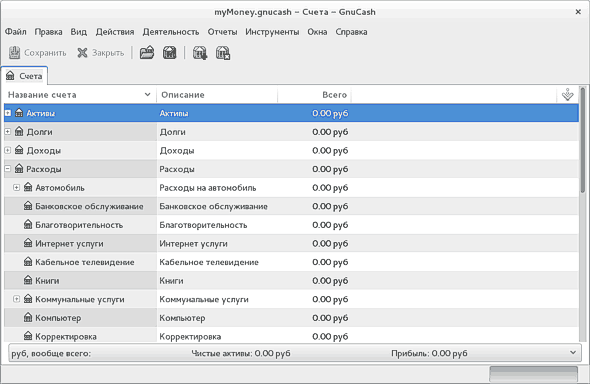Expand the Долги account tree
This screenshot has height=384, width=590.
click(8, 132)
